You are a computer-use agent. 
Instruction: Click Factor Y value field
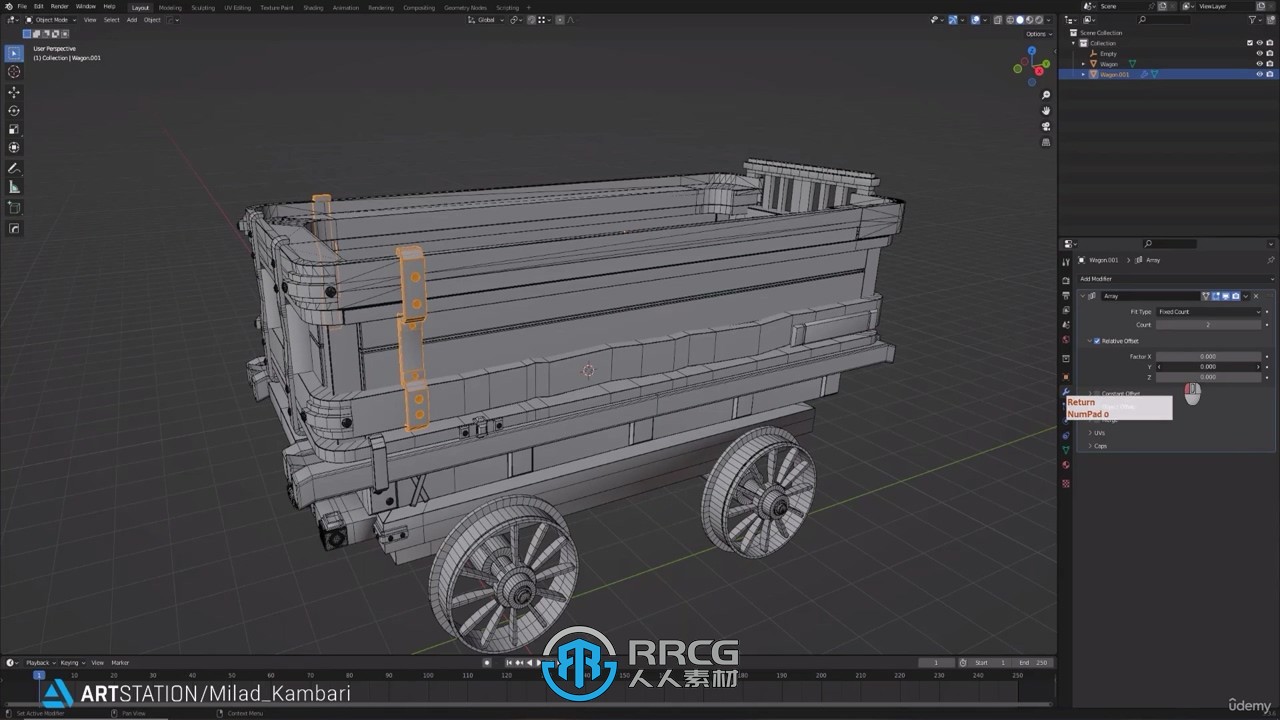1209,367
